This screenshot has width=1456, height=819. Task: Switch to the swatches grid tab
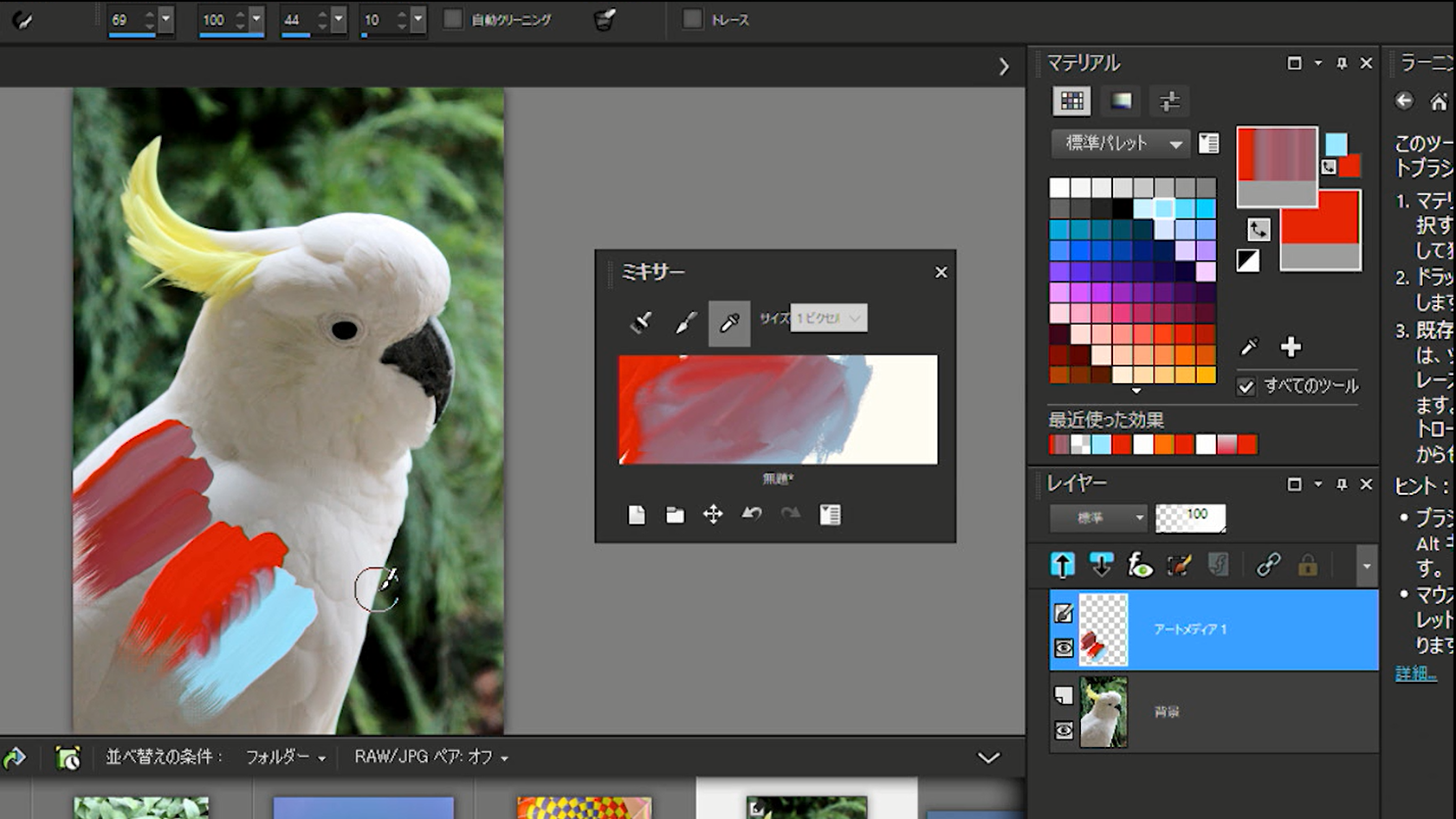click(1071, 101)
